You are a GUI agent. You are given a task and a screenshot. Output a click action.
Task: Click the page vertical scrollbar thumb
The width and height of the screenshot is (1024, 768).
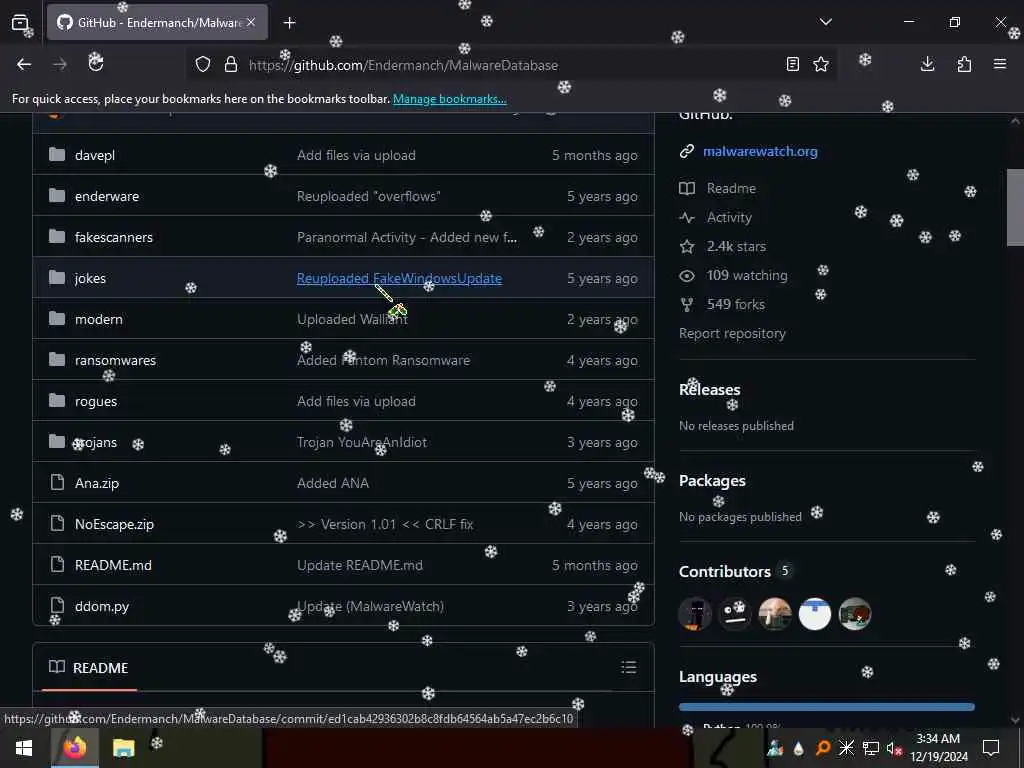(1015, 208)
